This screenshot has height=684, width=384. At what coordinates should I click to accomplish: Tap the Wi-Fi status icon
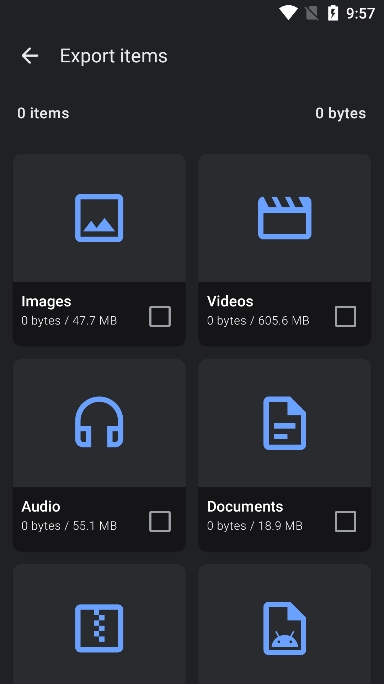[288, 13]
